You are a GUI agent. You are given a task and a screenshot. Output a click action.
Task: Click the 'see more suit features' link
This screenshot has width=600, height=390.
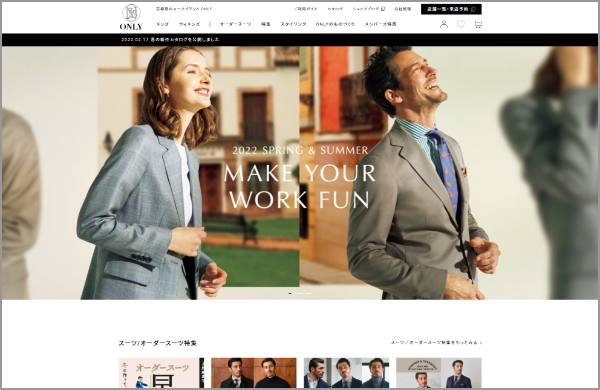[x=436, y=343]
